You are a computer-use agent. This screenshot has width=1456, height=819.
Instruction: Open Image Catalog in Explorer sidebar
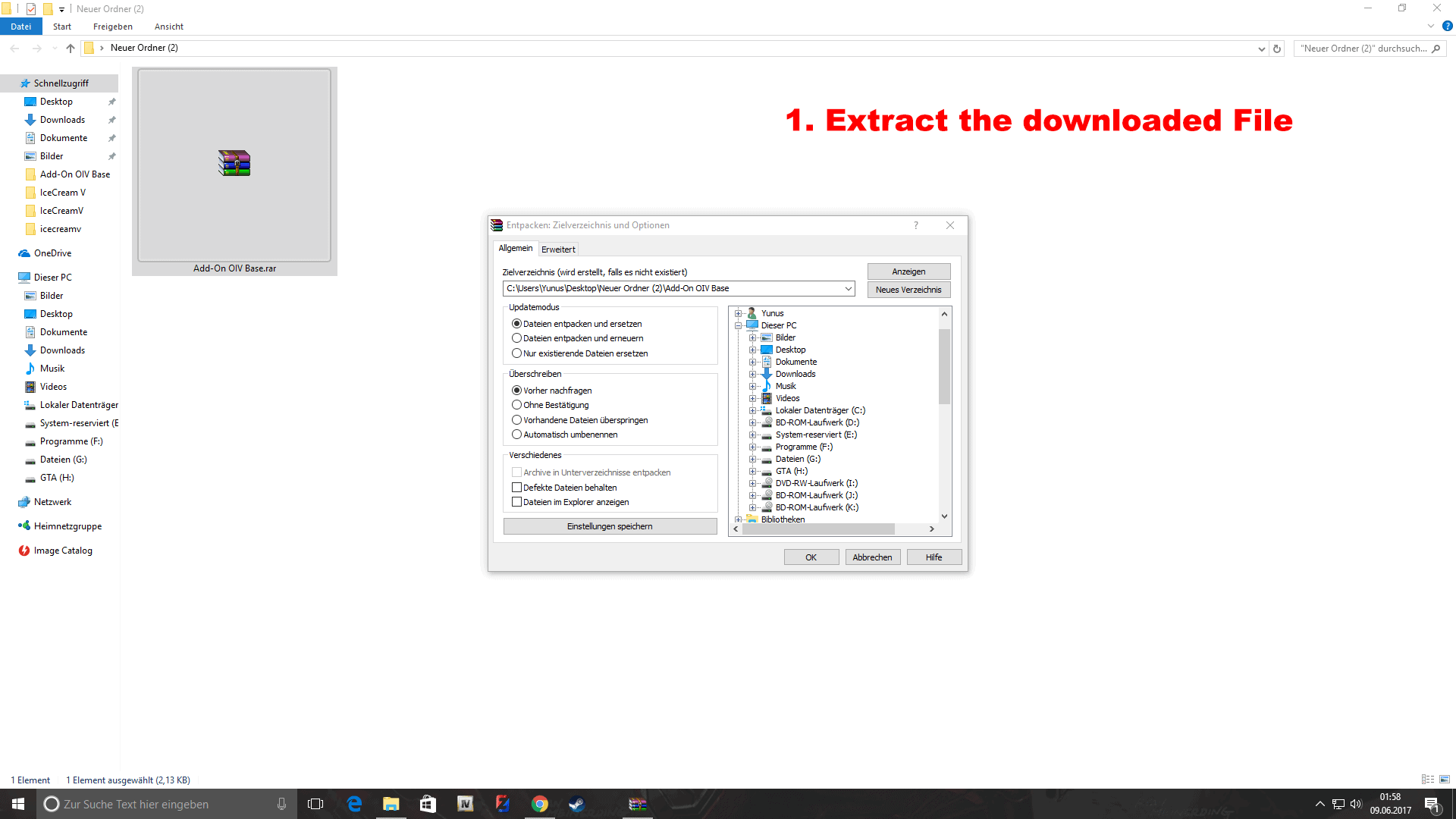pos(63,551)
